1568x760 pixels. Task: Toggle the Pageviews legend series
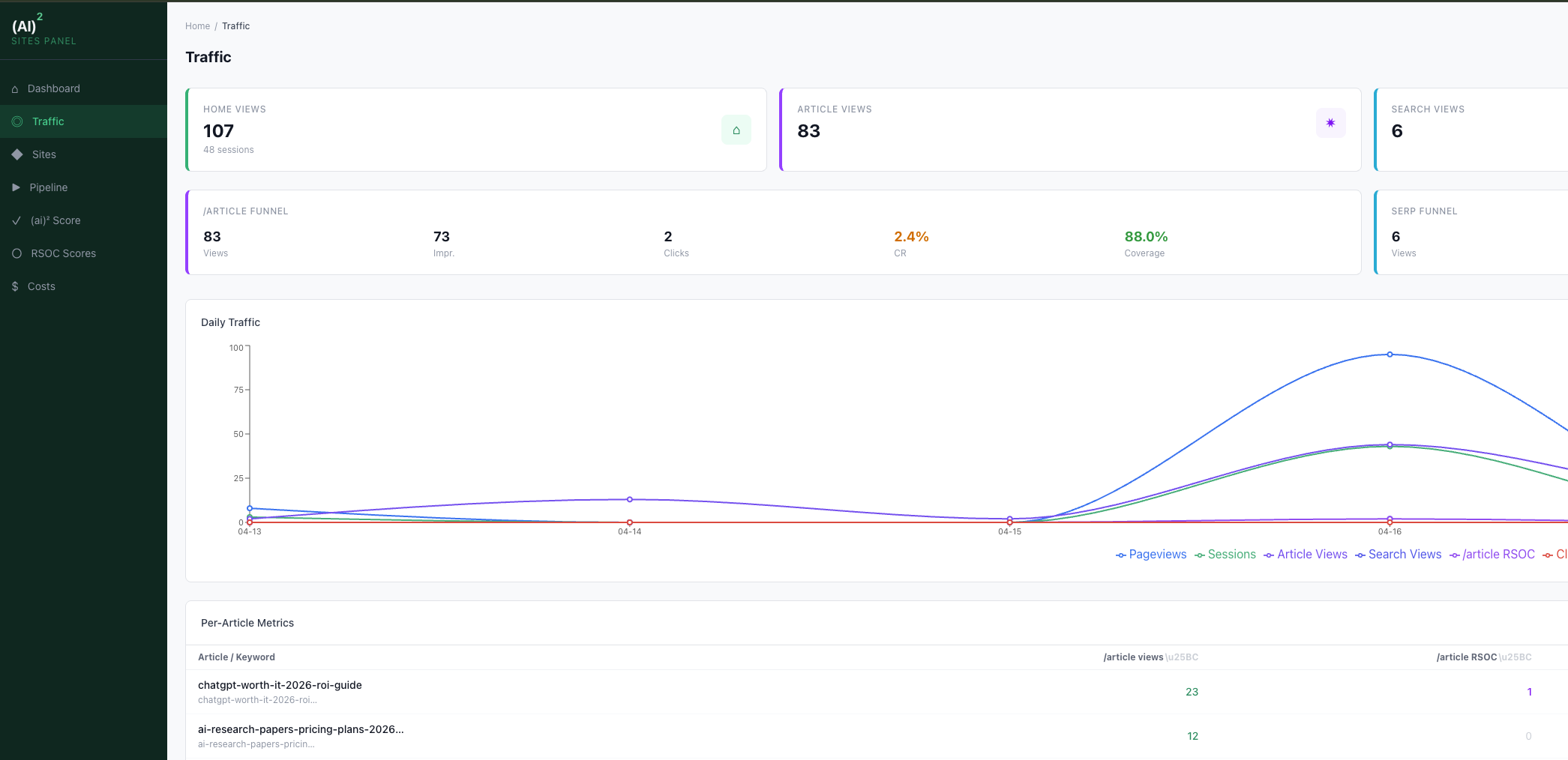(1151, 555)
